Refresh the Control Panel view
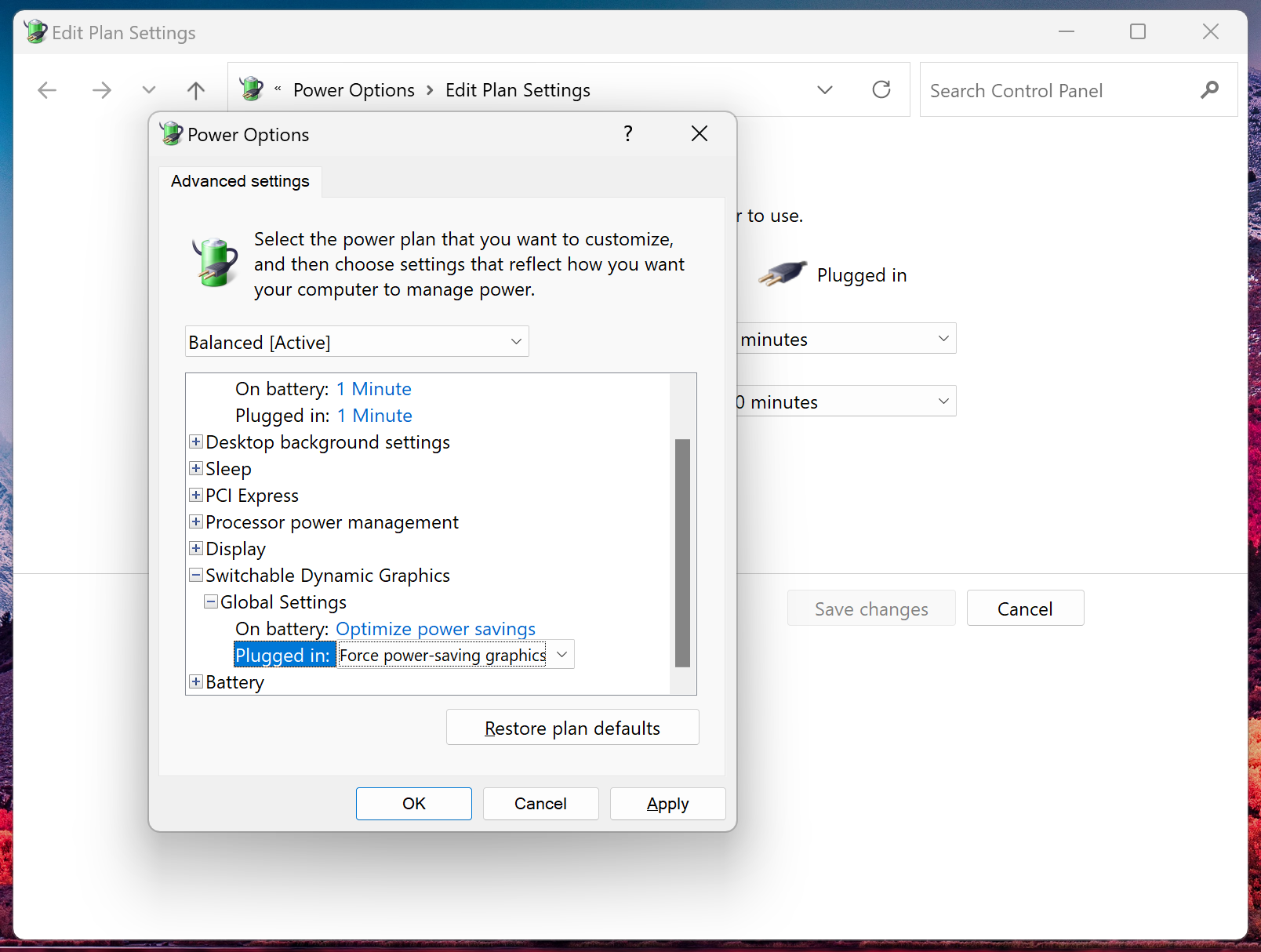The height and width of the screenshot is (952, 1261). (881, 89)
